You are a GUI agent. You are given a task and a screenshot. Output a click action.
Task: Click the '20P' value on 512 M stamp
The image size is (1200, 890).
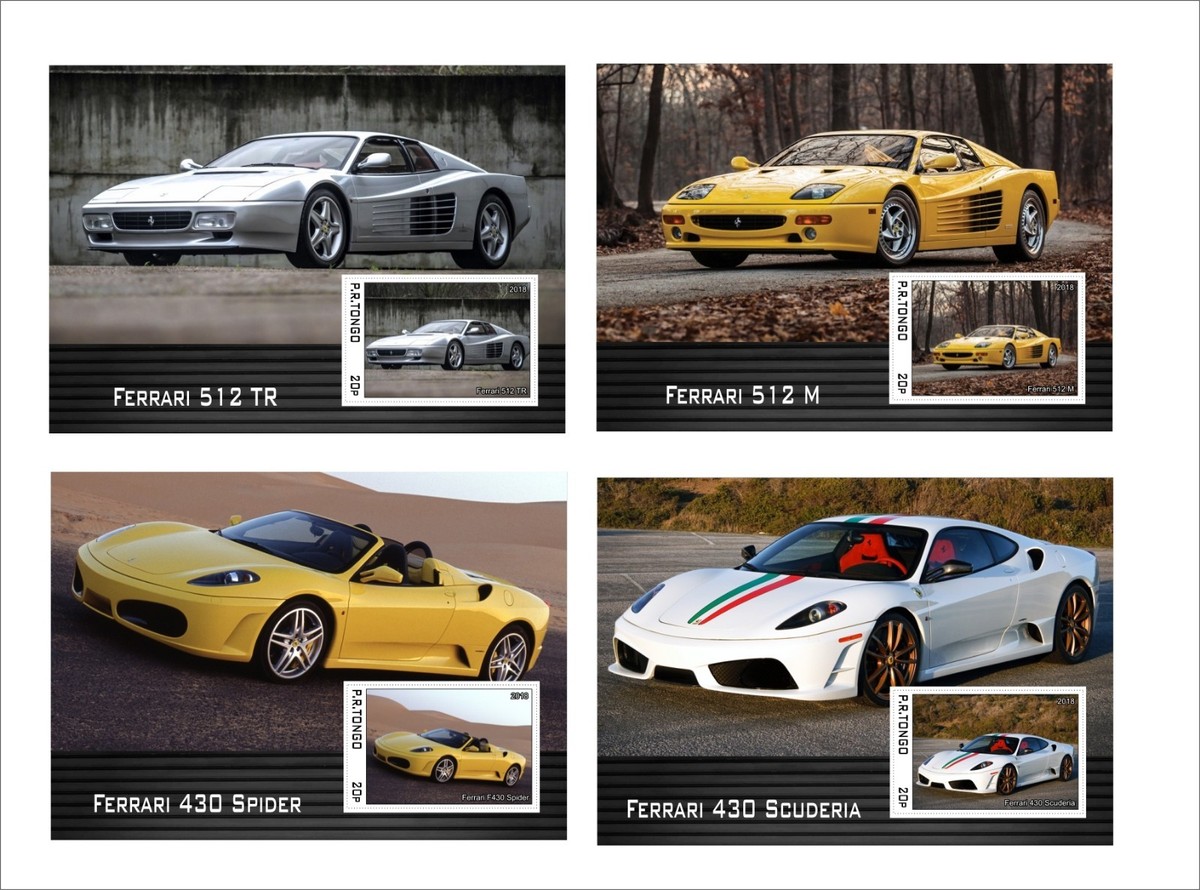(901, 385)
